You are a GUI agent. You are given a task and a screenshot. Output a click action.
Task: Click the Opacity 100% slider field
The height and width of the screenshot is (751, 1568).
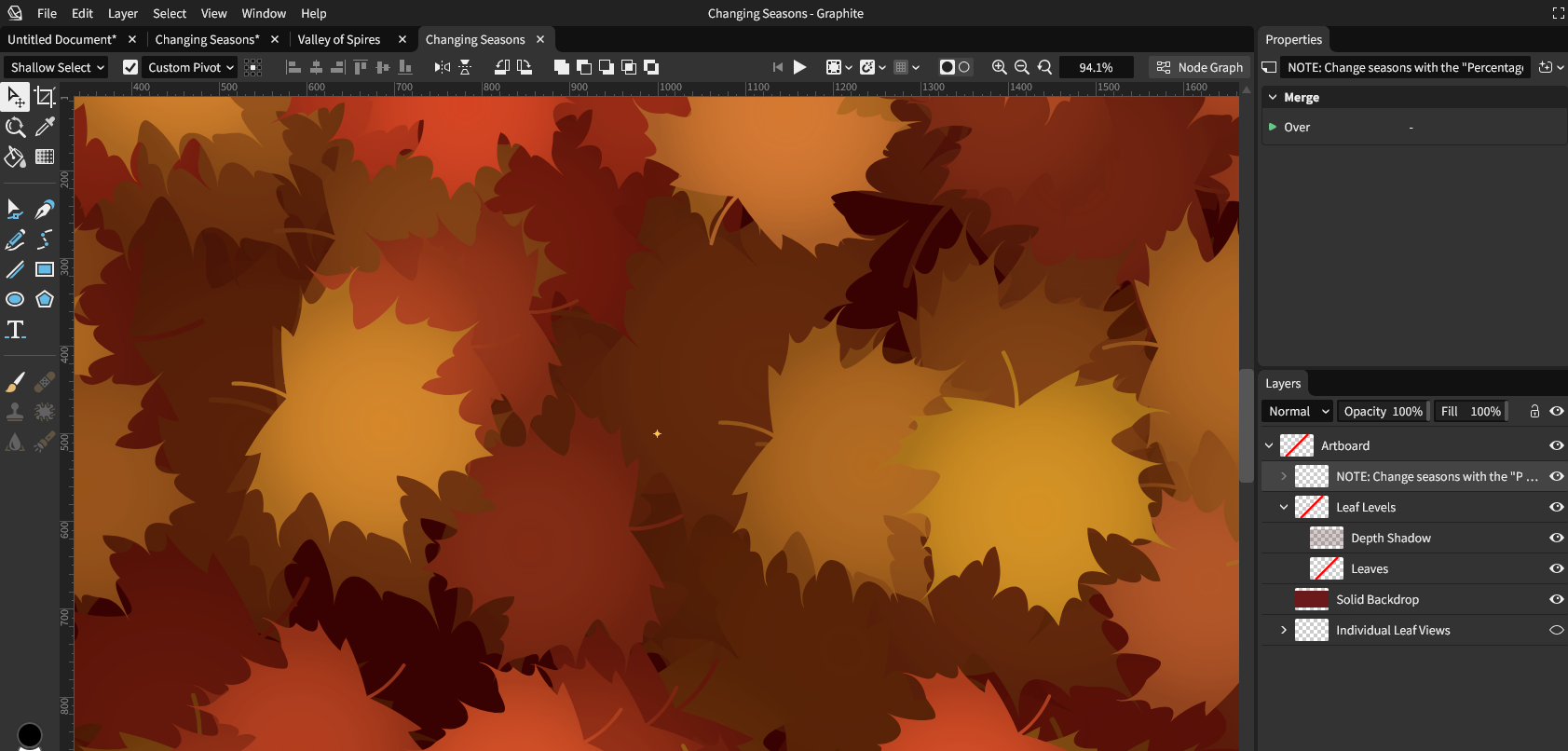1383,411
